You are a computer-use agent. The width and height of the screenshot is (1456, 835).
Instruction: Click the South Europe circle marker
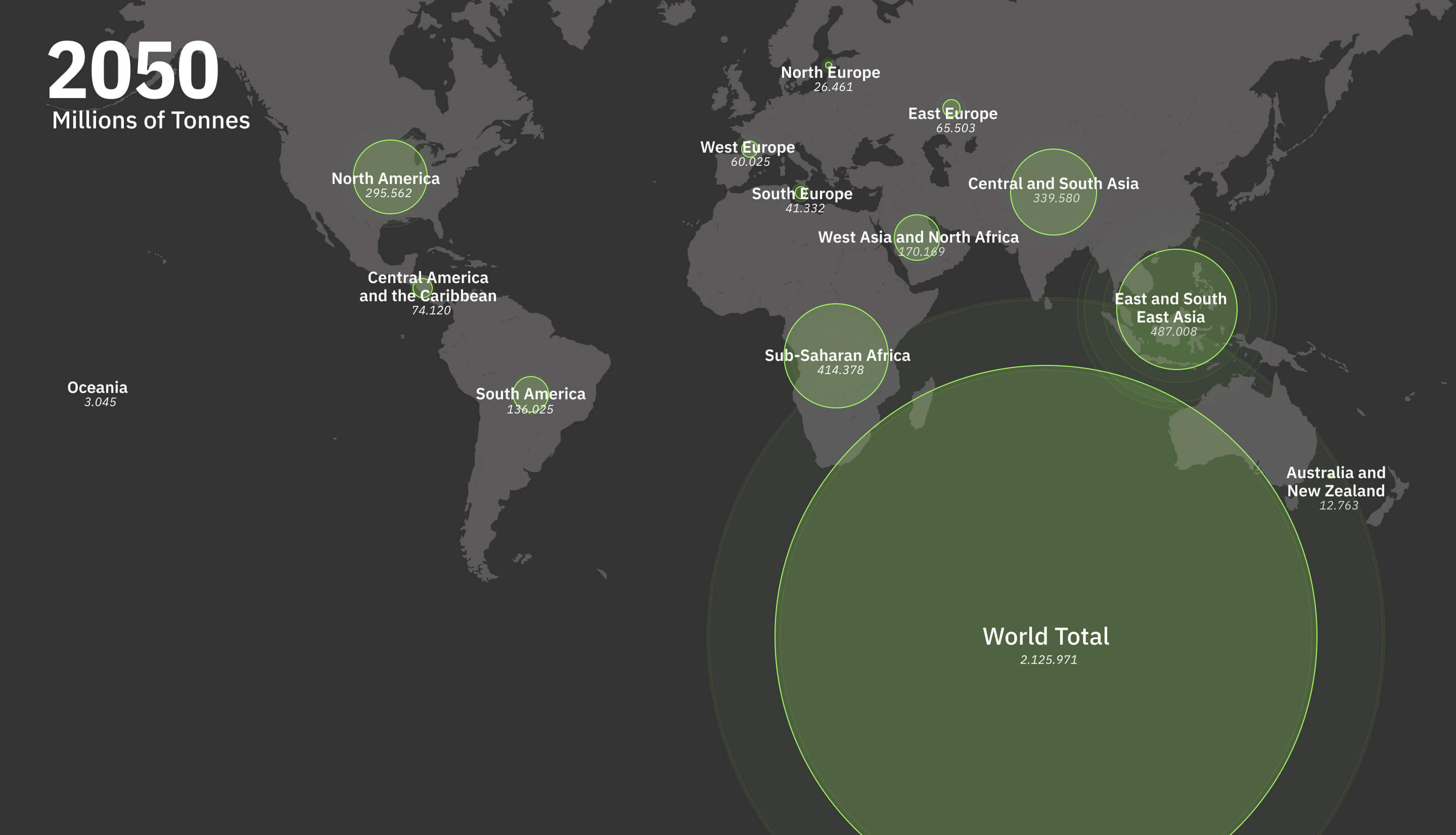[800, 193]
